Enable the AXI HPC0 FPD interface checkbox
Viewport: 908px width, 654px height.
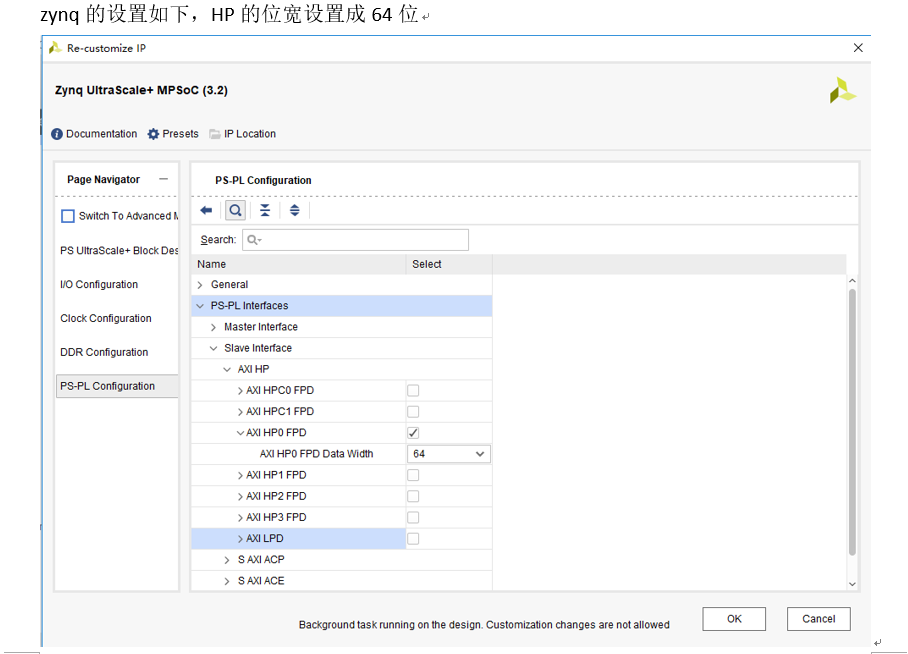tap(413, 390)
